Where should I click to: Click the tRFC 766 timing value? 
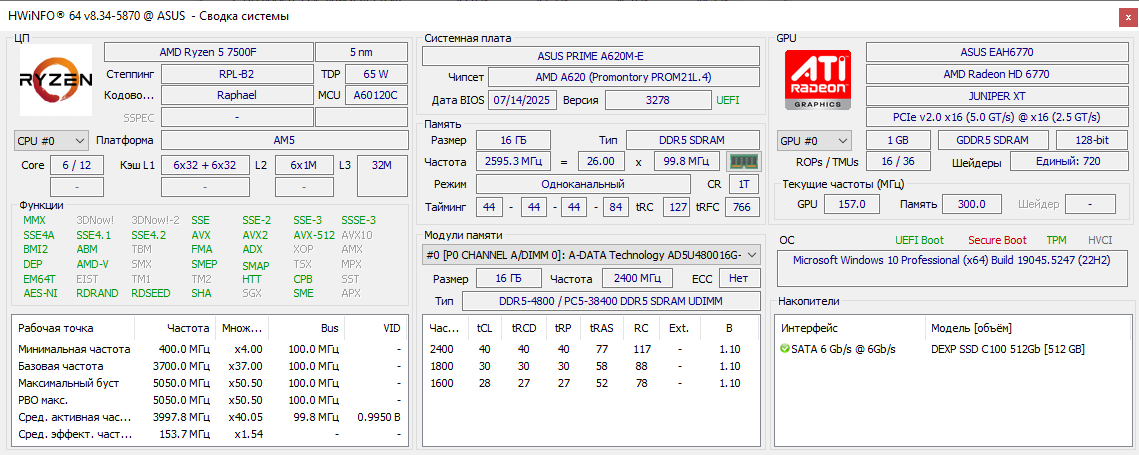(x=742, y=207)
